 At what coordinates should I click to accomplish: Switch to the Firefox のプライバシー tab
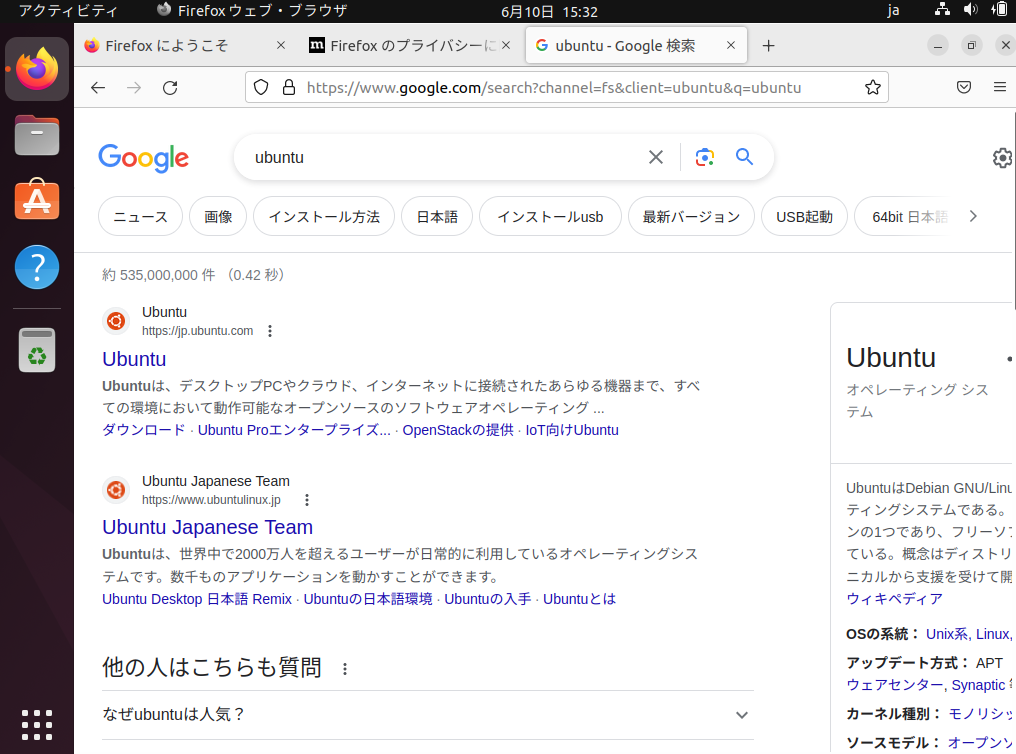coord(411,45)
